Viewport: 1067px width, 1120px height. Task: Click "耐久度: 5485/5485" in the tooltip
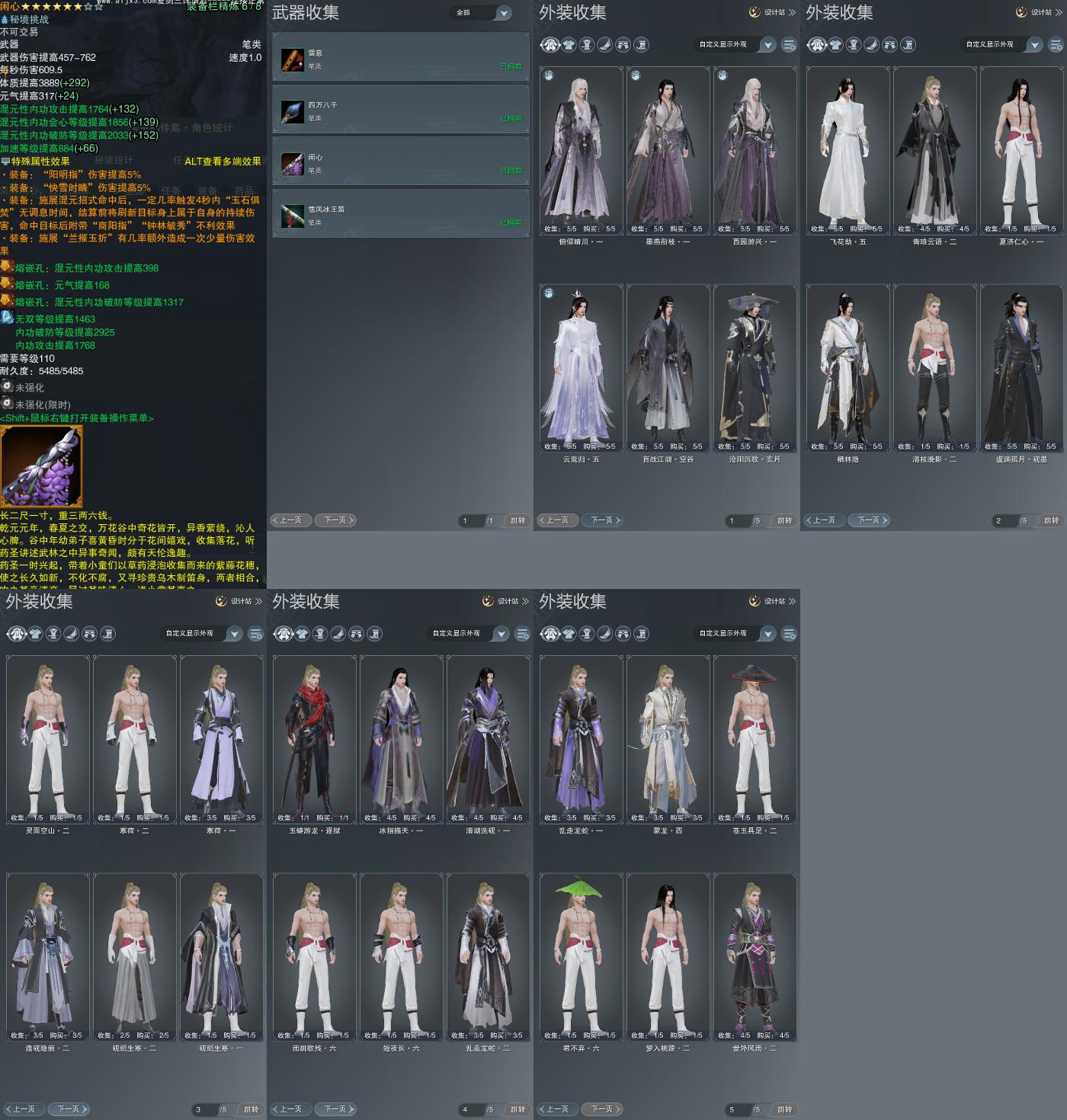[42, 371]
